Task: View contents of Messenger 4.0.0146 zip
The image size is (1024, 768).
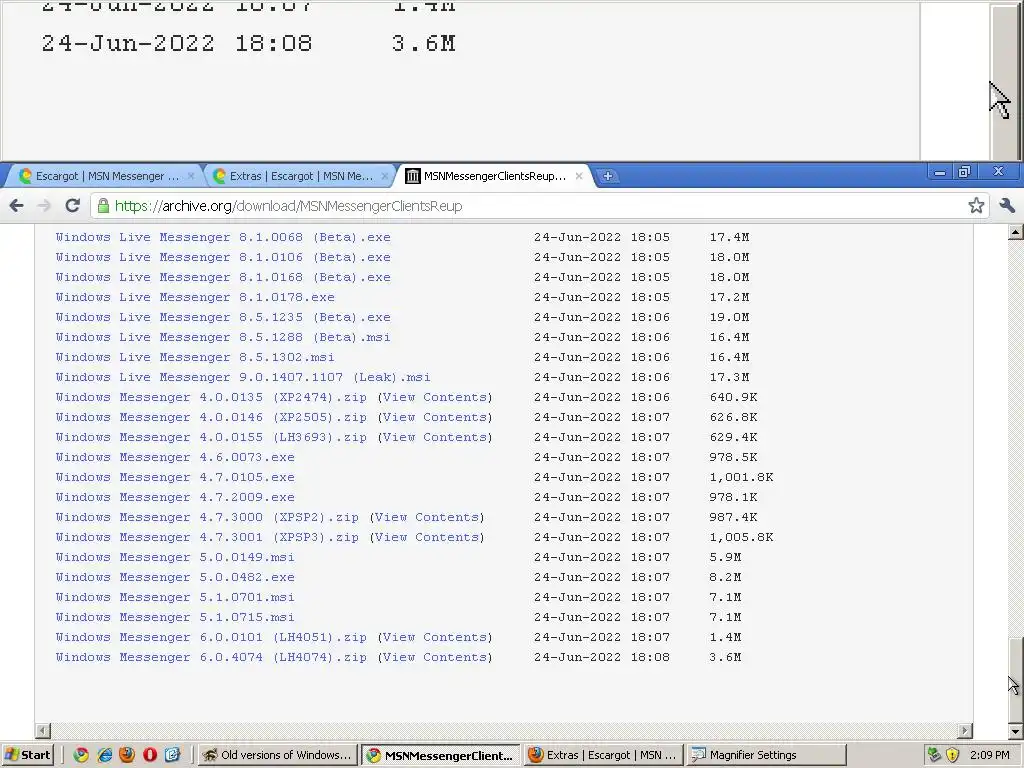Action: [x=435, y=417]
